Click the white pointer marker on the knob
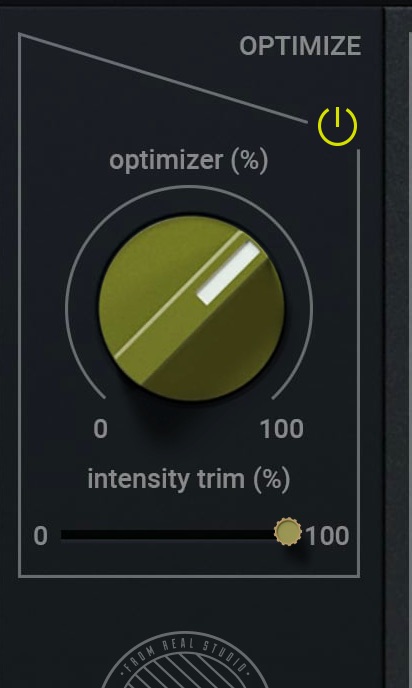The image size is (412, 688). coord(229,272)
